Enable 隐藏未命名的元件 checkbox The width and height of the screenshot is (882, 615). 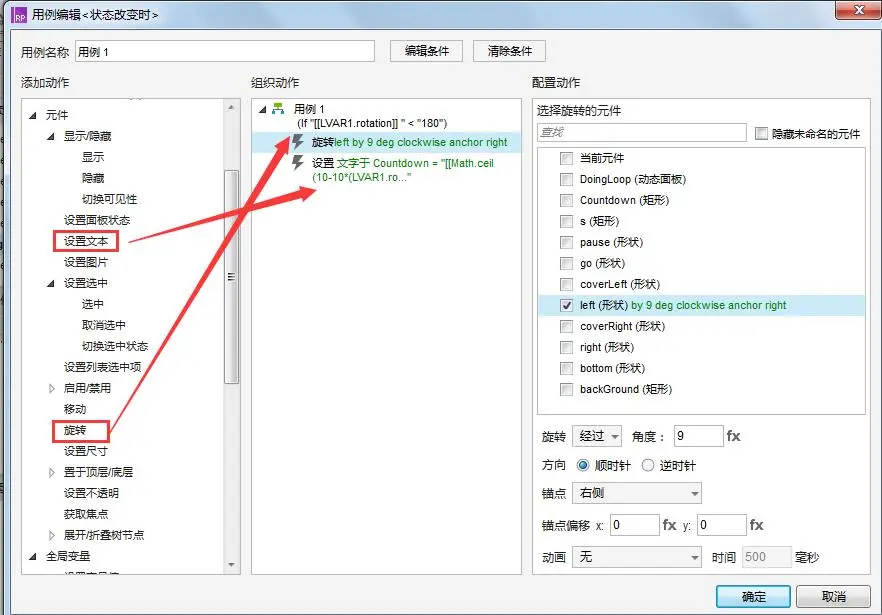click(761, 133)
